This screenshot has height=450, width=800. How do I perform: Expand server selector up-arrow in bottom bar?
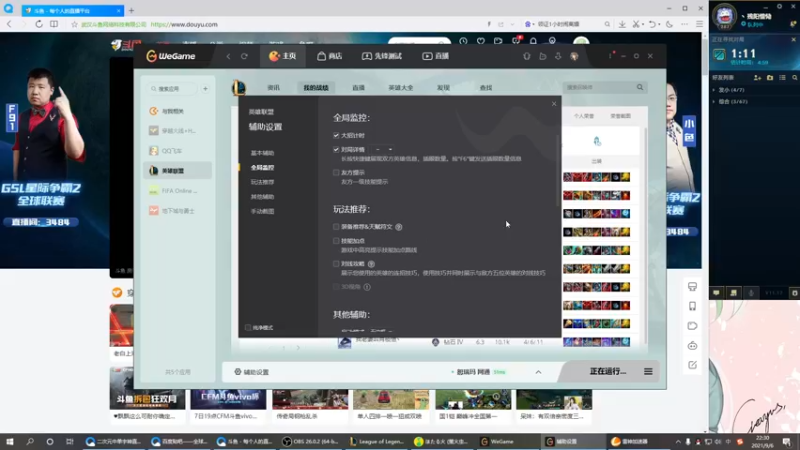coord(538,372)
